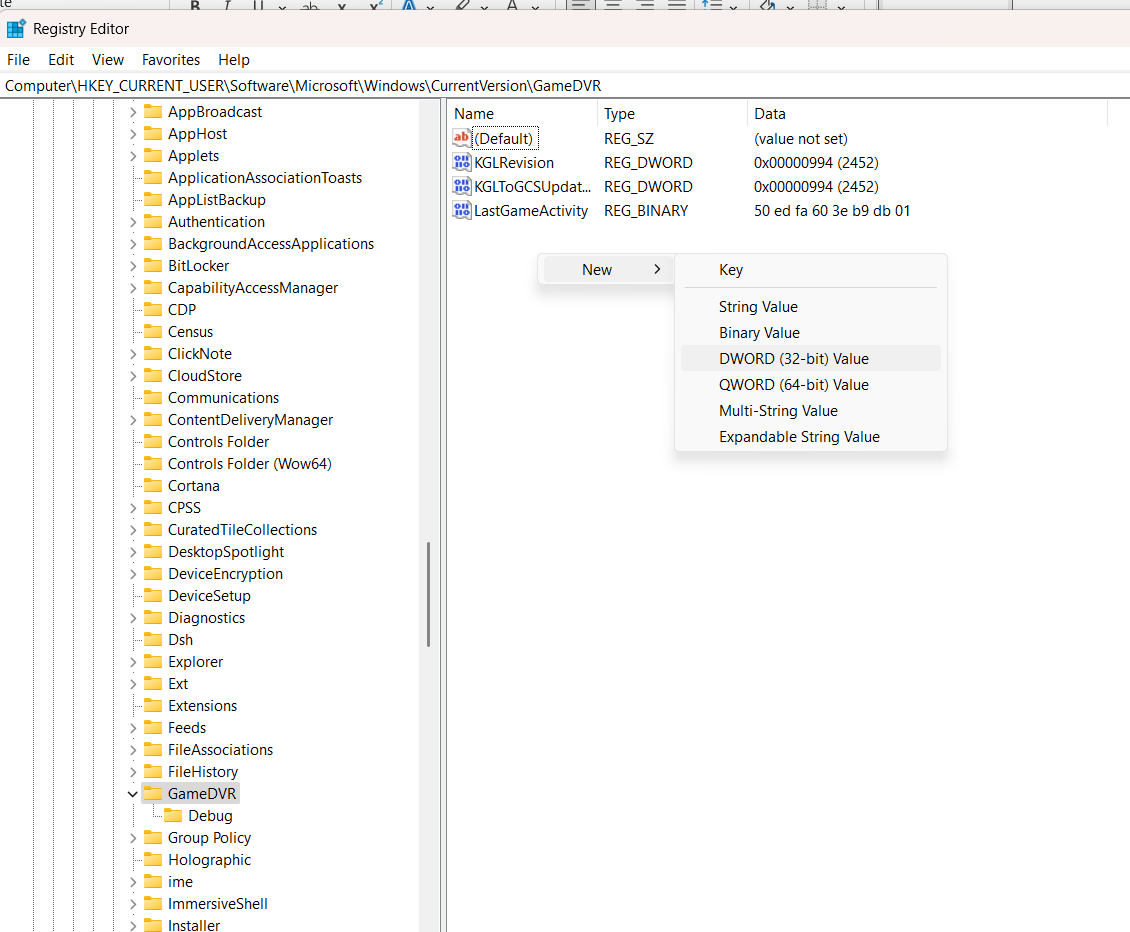Open the Edit menu
The height and width of the screenshot is (932, 1130).
[61, 60]
